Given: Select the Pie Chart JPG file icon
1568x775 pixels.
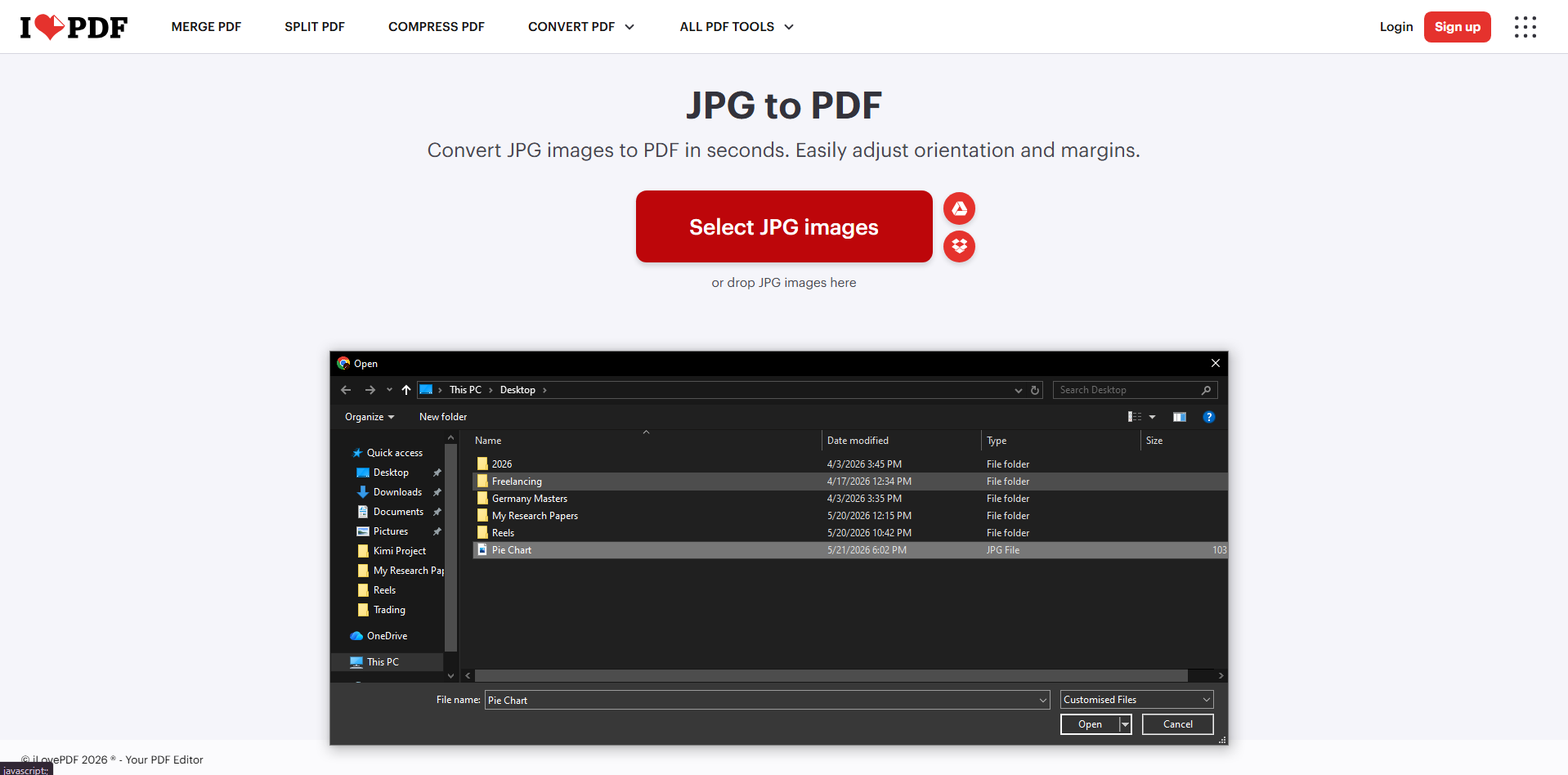Looking at the screenshot, I should click(x=482, y=549).
